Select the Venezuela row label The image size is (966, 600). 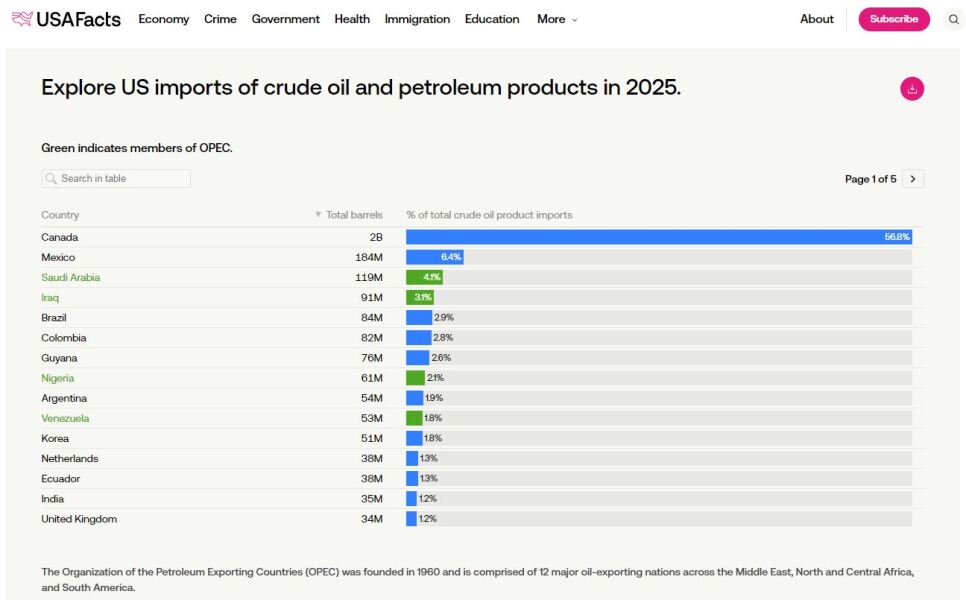(65, 418)
